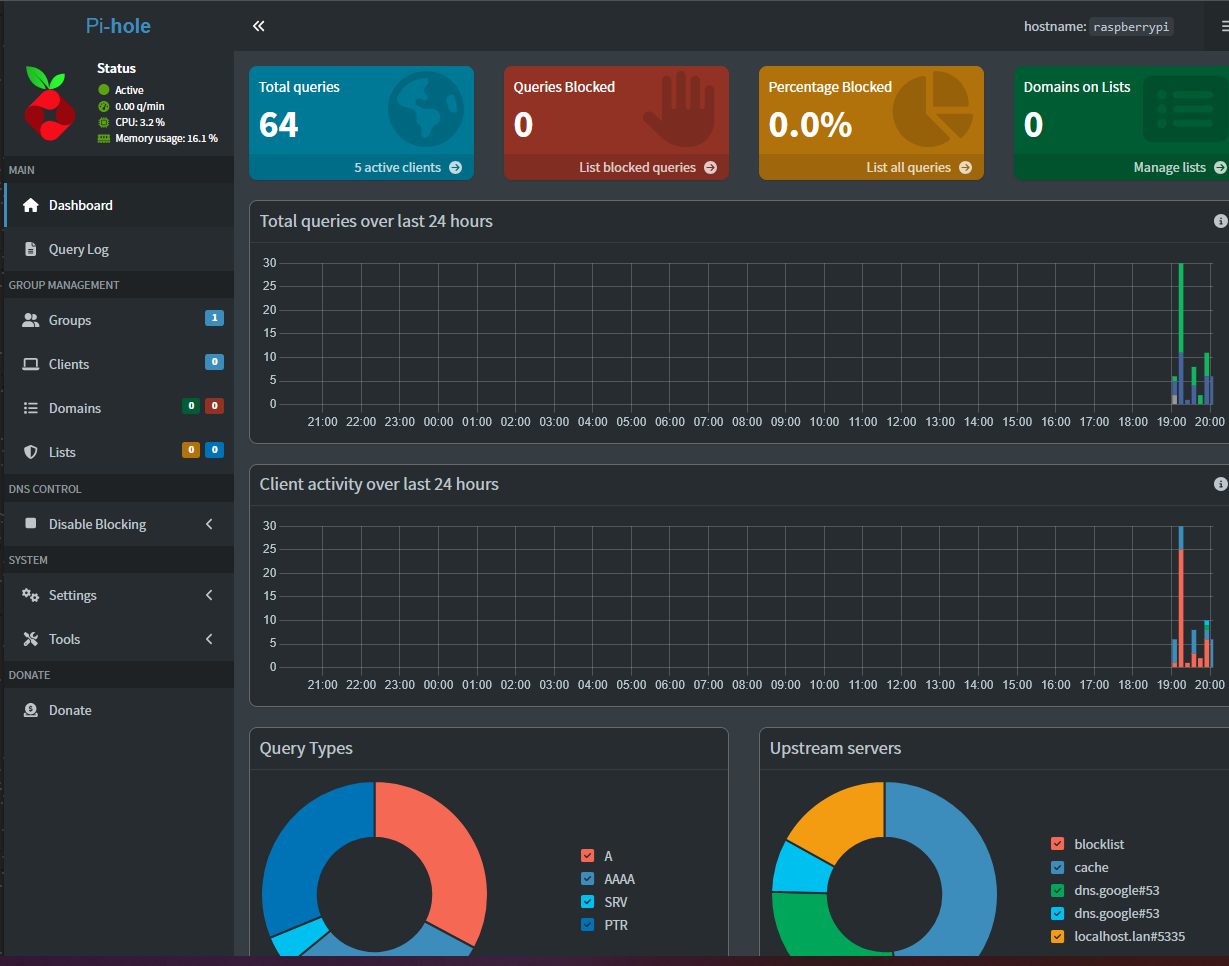
Task: Open the info tooltip on Total queries chart
Action: pyautogui.click(x=1219, y=220)
